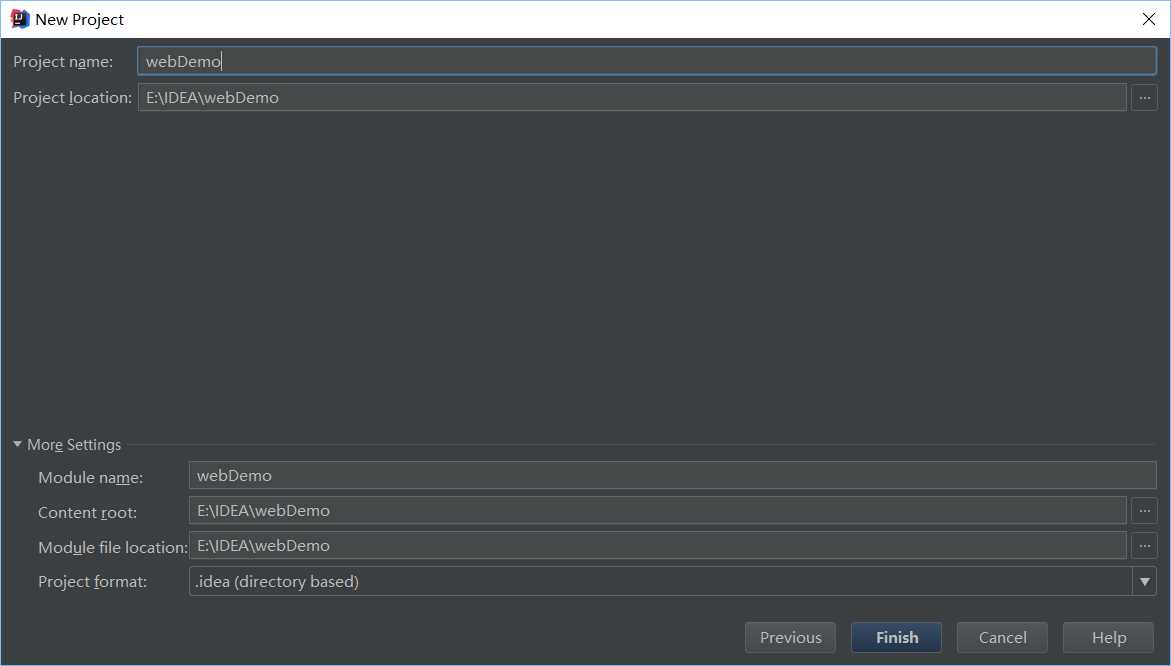
Task: Cancel the New Project dialog
Action: [x=1002, y=638]
